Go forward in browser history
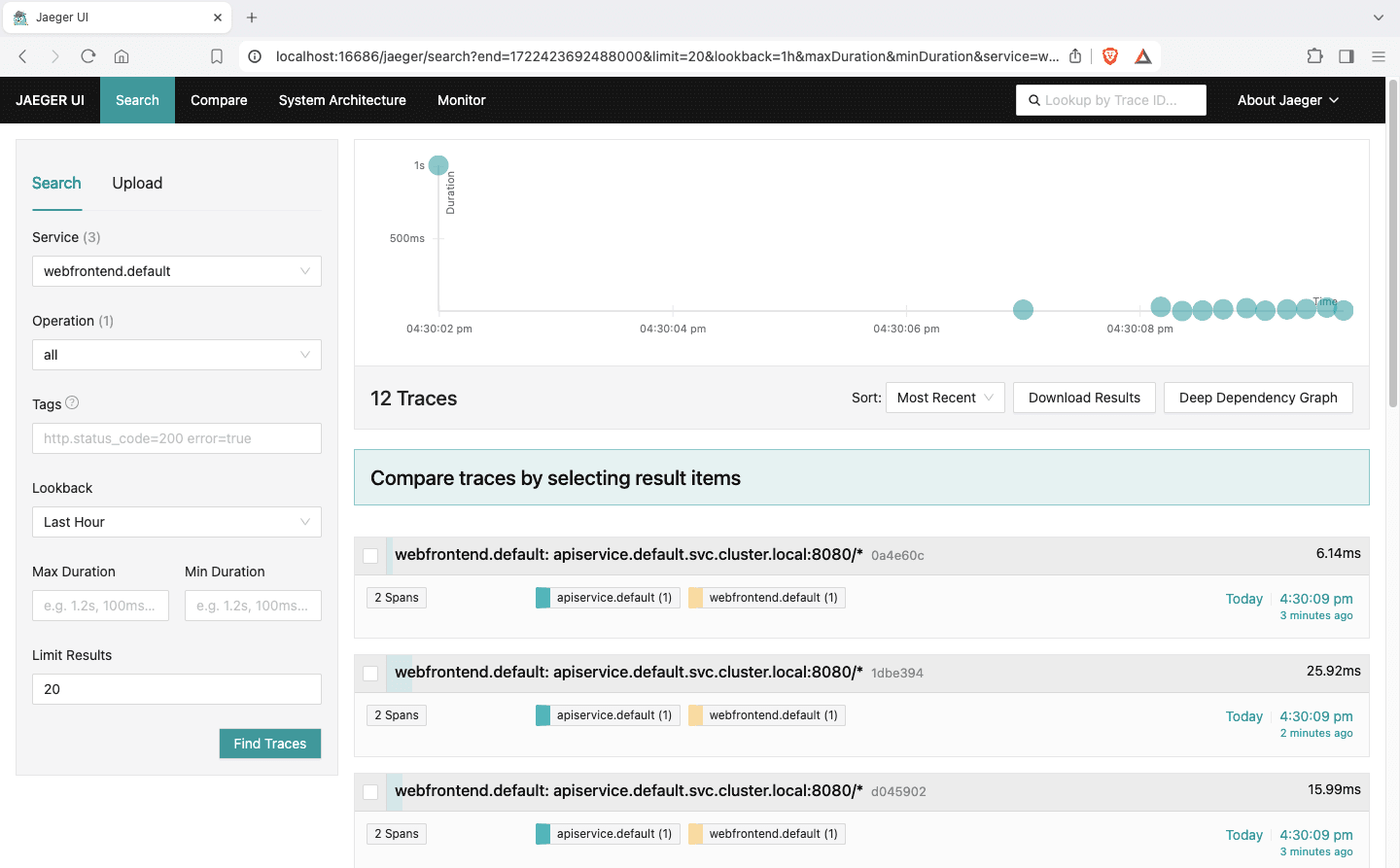Viewport: 1400px width, 868px height. pyautogui.click(x=55, y=56)
